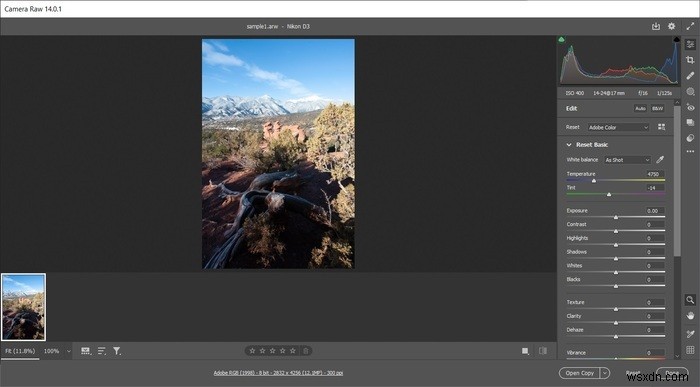Toggle highlight clipping warning in histogram
Viewport: 700px width, 387px height.
coord(676,40)
